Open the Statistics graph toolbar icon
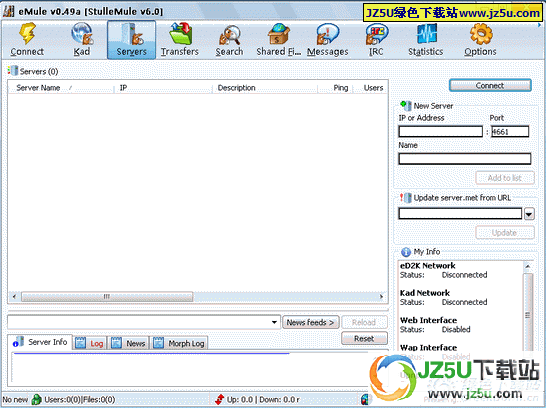Image resolution: width=546 pixels, height=408 pixels. coord(426,34)
